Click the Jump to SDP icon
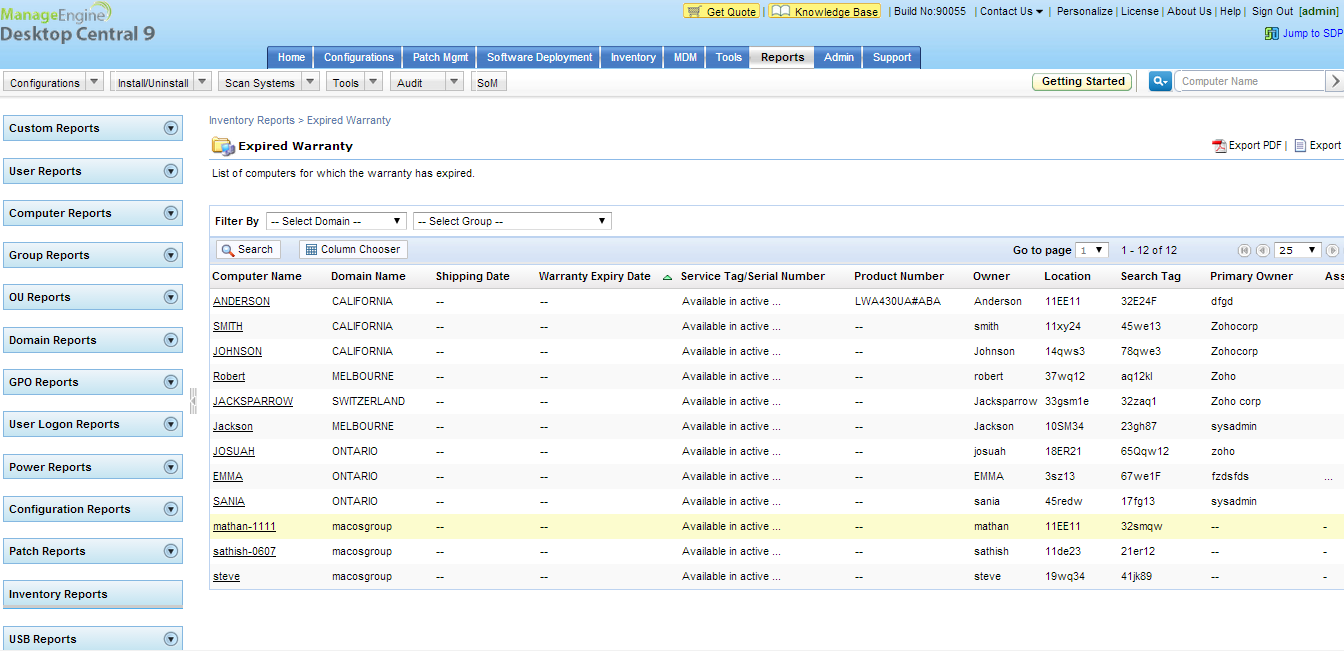1344x651 pixels. 1271,33
